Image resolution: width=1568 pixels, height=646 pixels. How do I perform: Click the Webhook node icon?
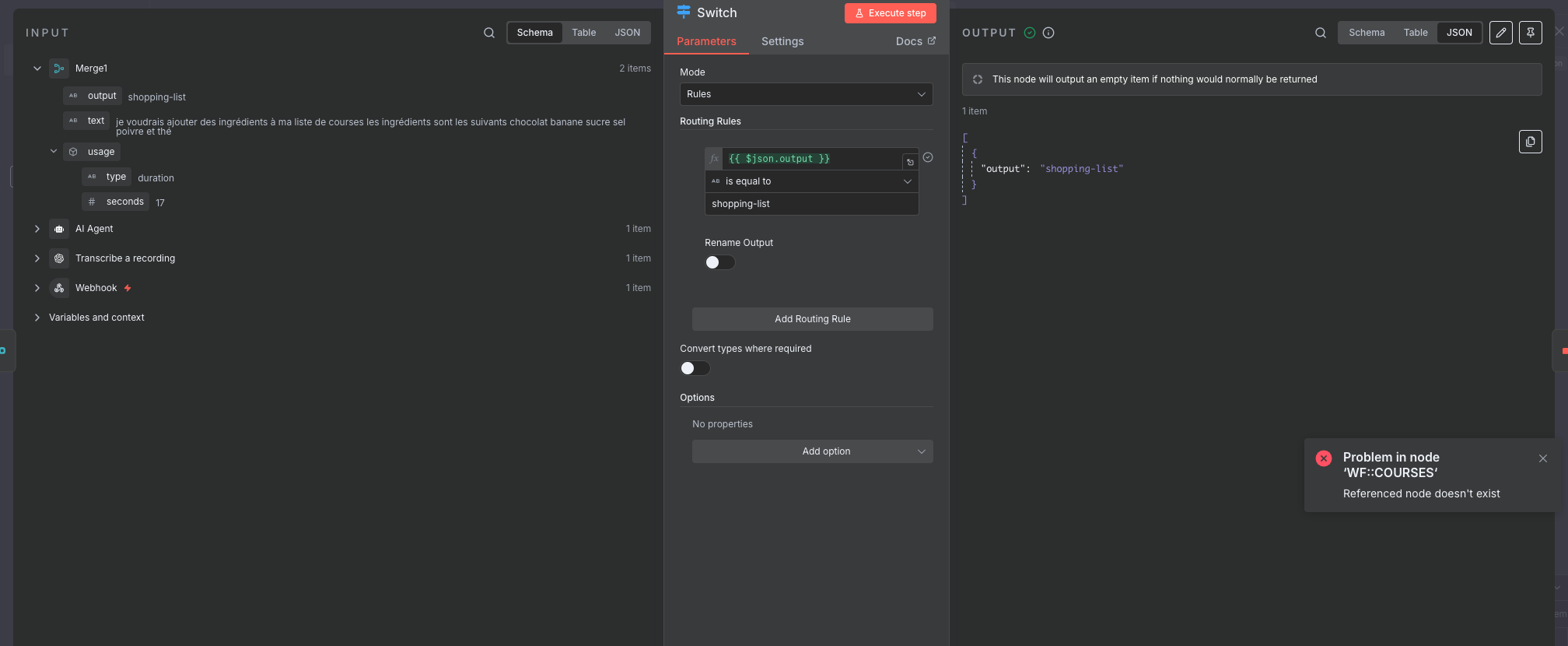click(x=59, y=288)
